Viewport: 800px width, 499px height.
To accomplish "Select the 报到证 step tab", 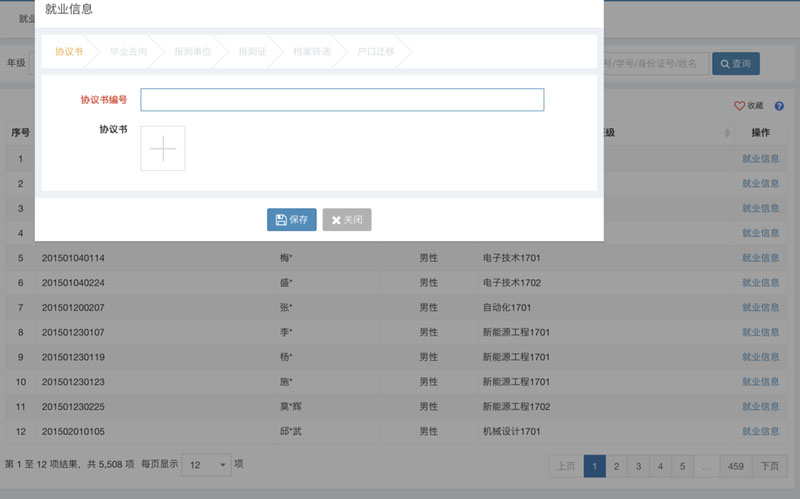I will click(x=252, y=51).
